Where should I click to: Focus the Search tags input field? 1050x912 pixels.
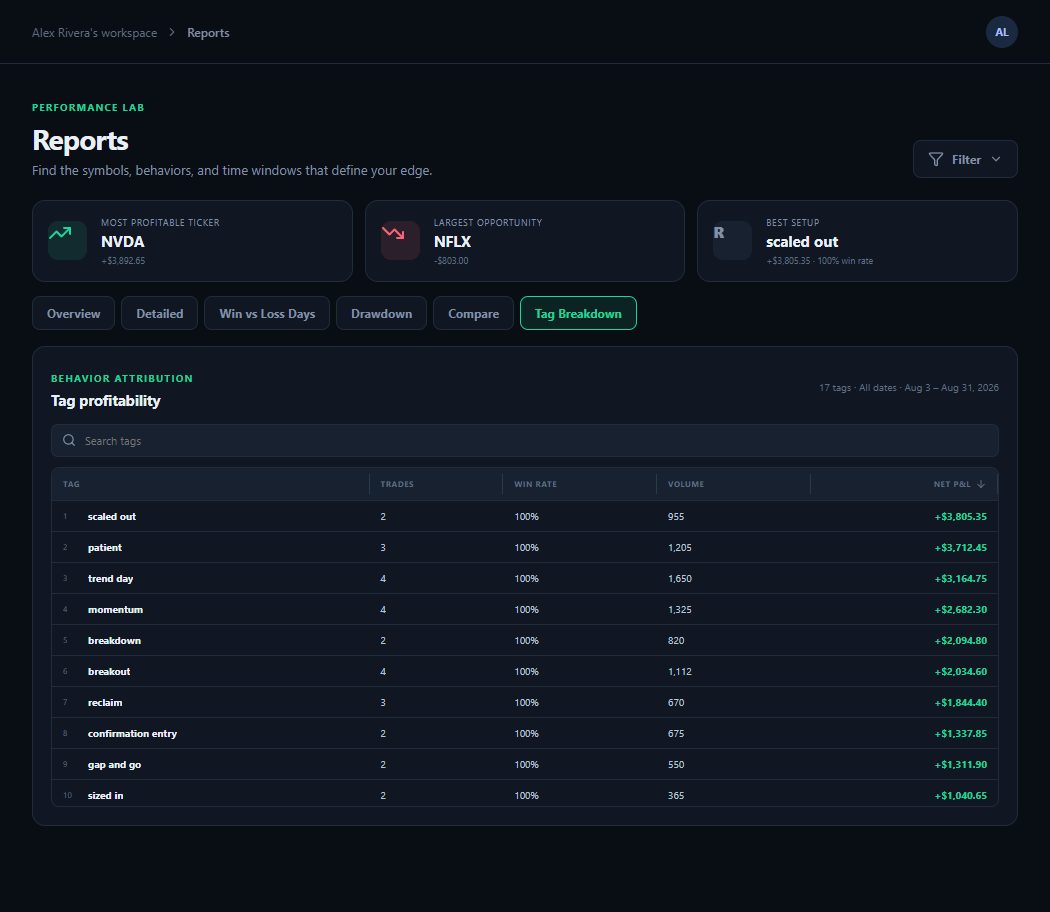coord(525,441)
